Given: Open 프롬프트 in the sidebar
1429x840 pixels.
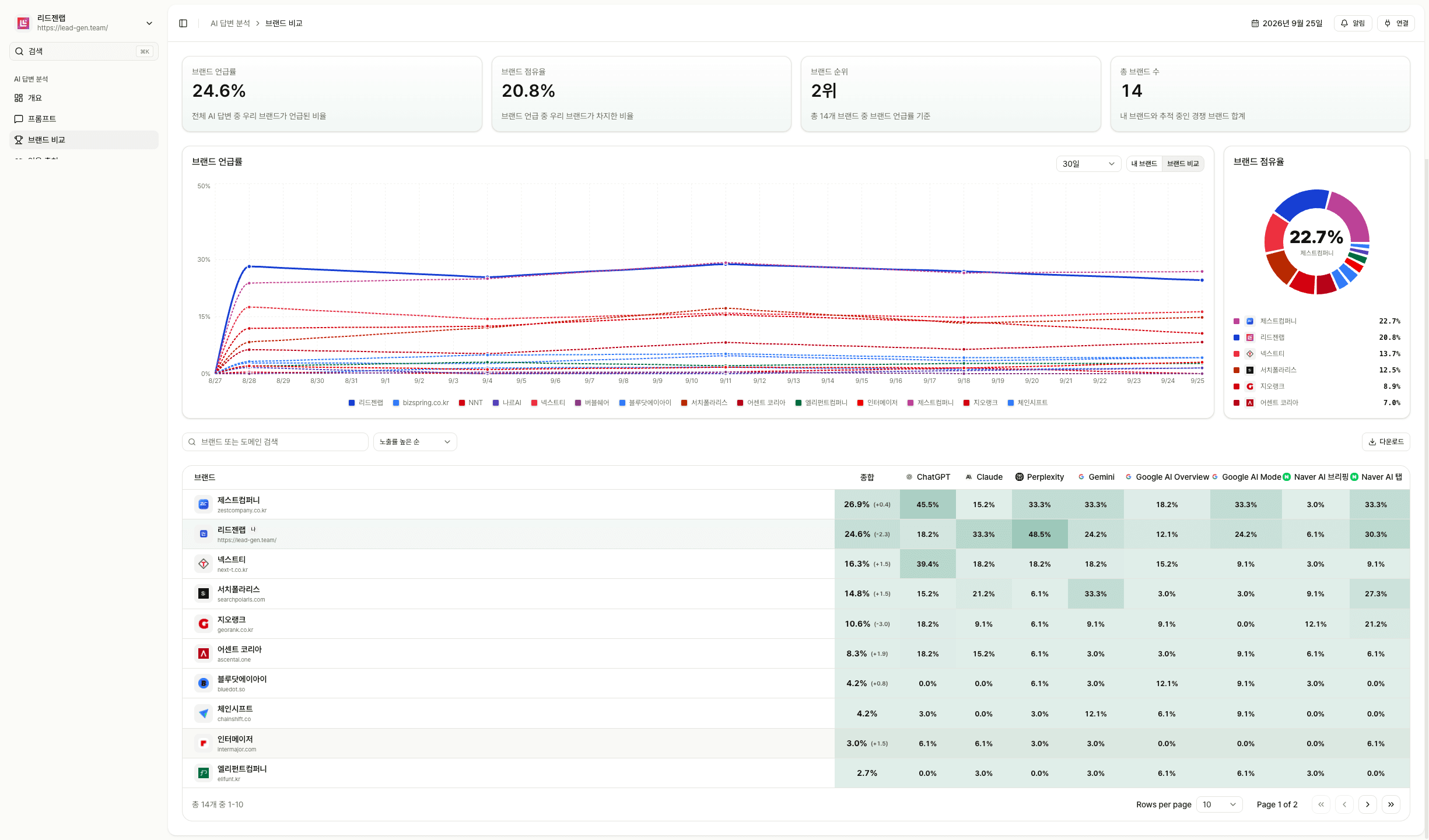Looking at the screenshot, I should pos(84,119).
